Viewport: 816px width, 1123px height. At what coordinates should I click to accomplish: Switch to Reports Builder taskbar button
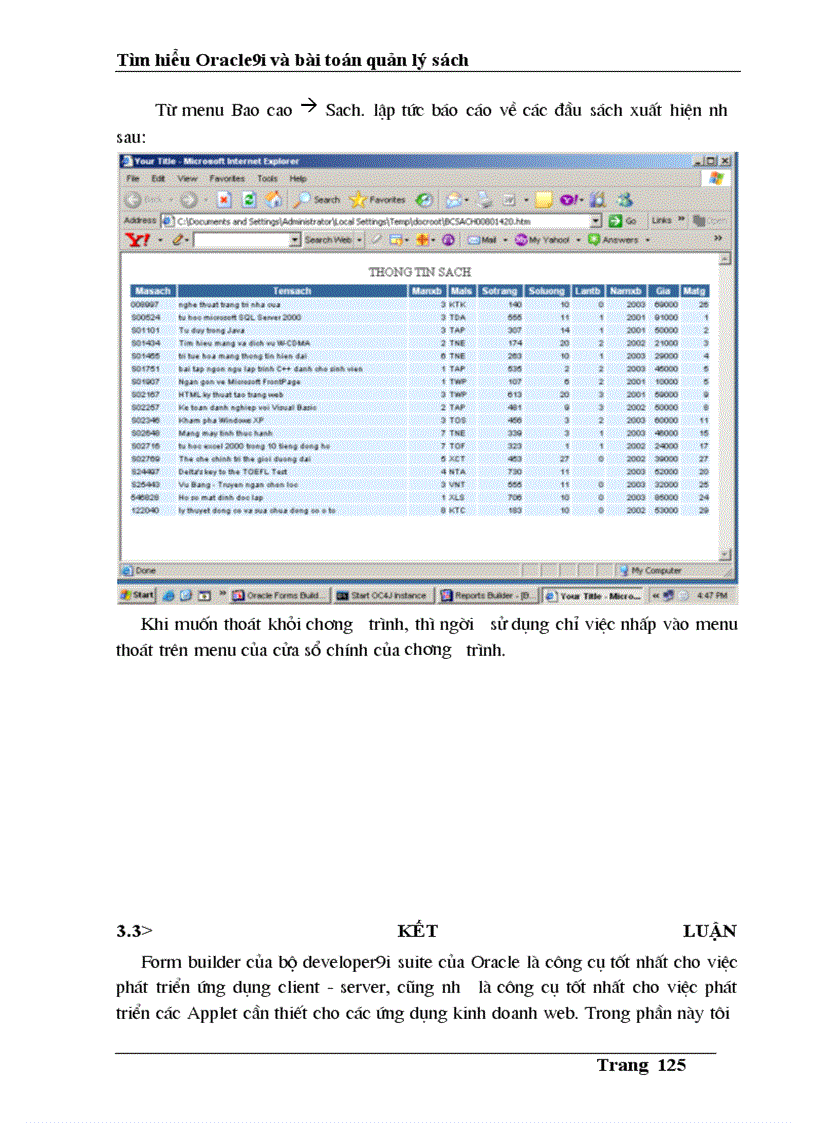click(x=487, y=595)
